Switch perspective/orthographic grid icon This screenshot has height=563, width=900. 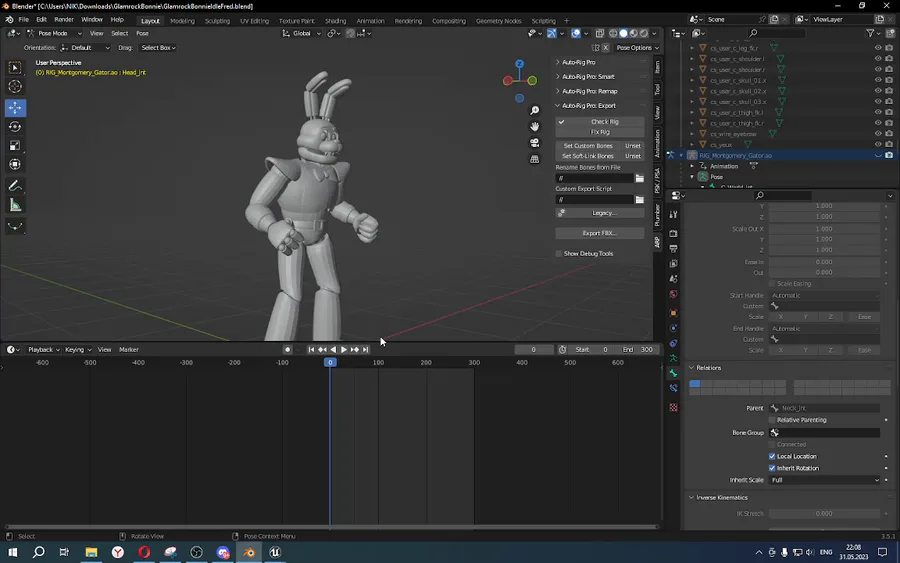point(534,159)
